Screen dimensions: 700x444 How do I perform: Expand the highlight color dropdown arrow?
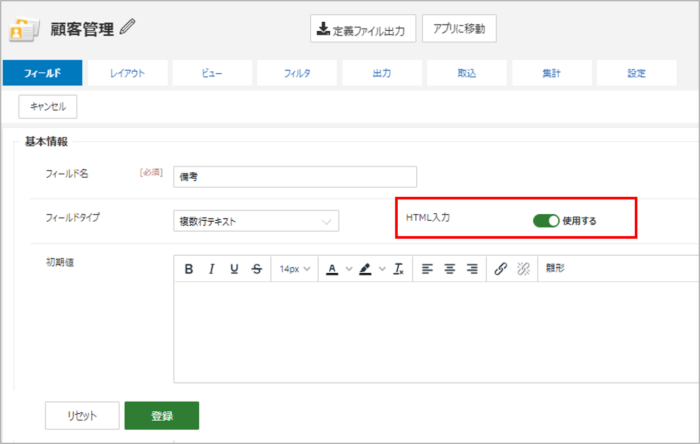pyautogui.click(x=382, y=269)
